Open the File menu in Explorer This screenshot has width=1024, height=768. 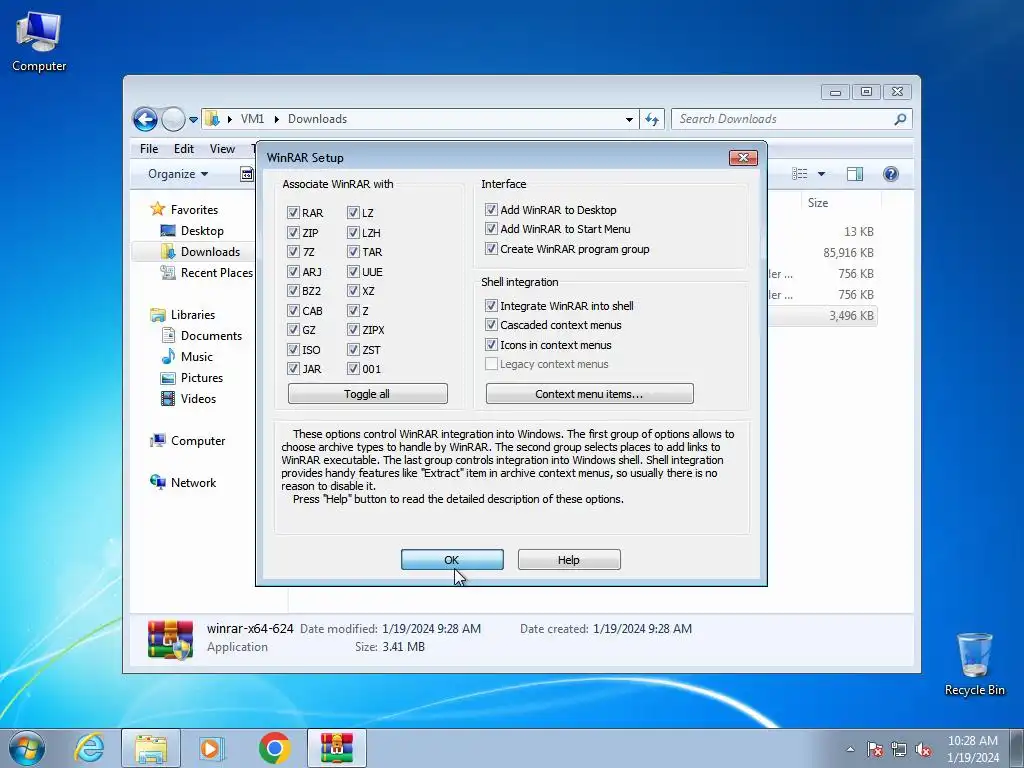click(149, 149)
